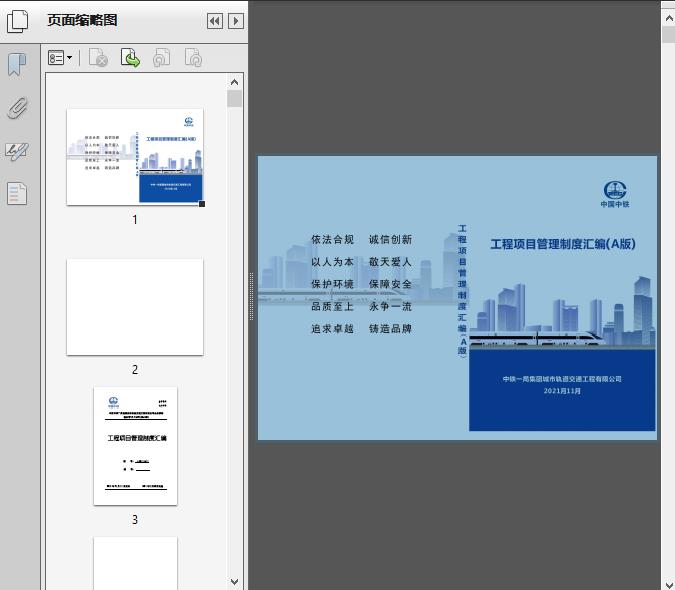Open the Page Thumbnails panel icon
675x590 pixels.
[17, 21]
